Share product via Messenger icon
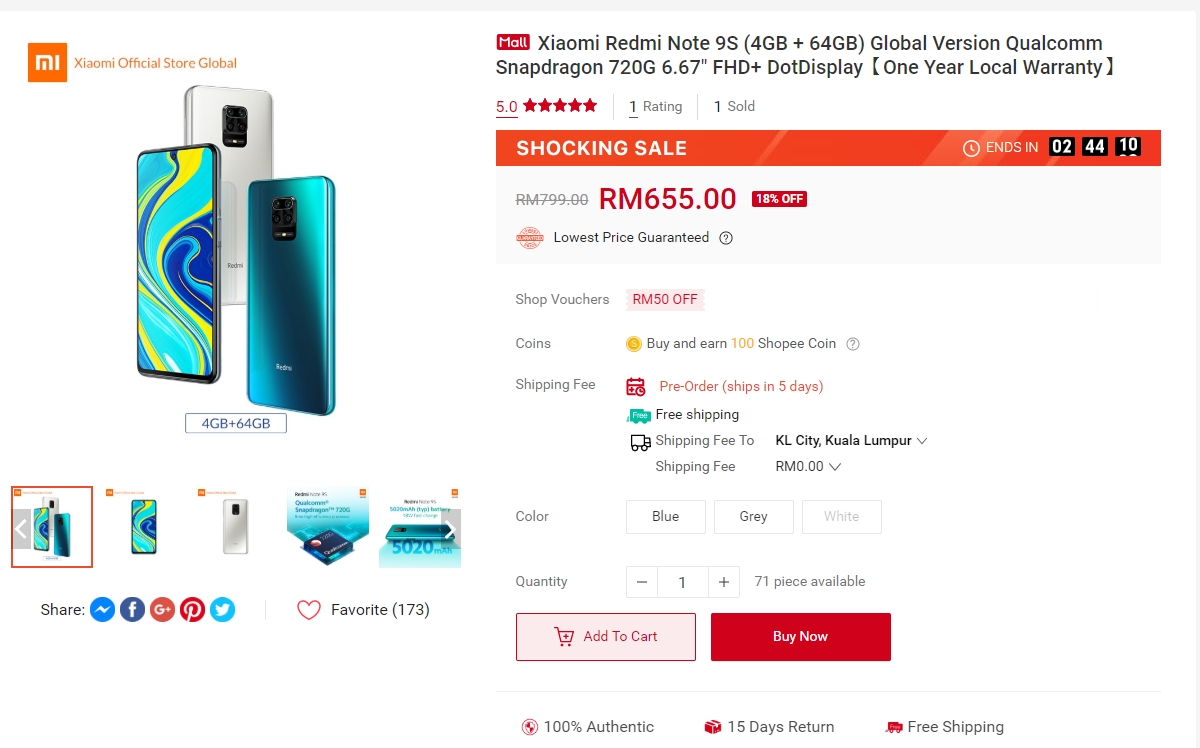Viewport: 1200px width, 748px height. click(102, 609)
